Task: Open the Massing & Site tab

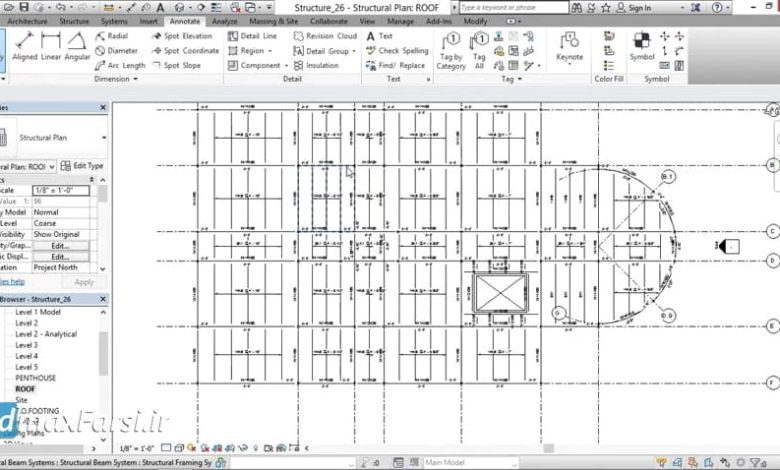Action: coord(273,21)
